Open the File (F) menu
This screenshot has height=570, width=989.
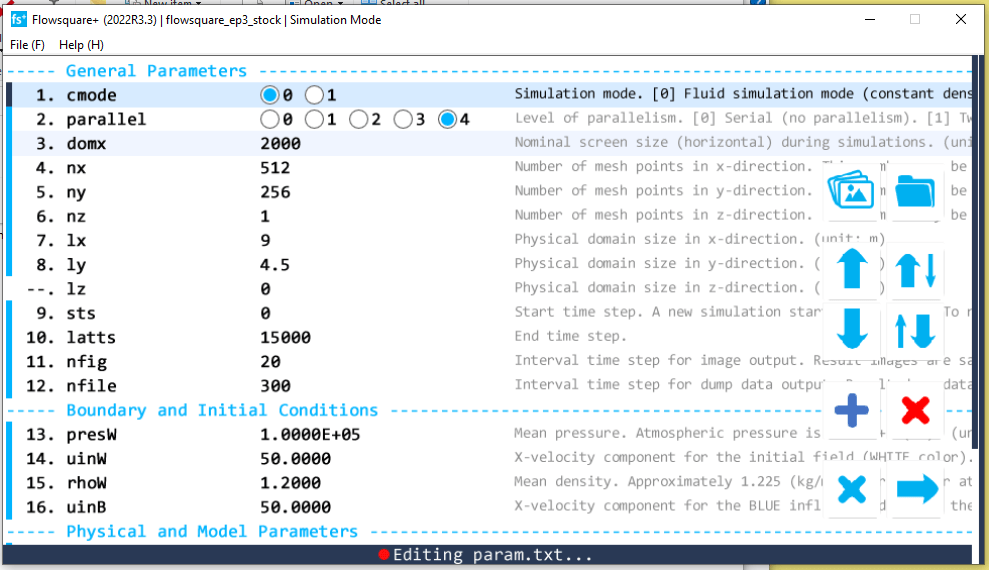(27, 45)
